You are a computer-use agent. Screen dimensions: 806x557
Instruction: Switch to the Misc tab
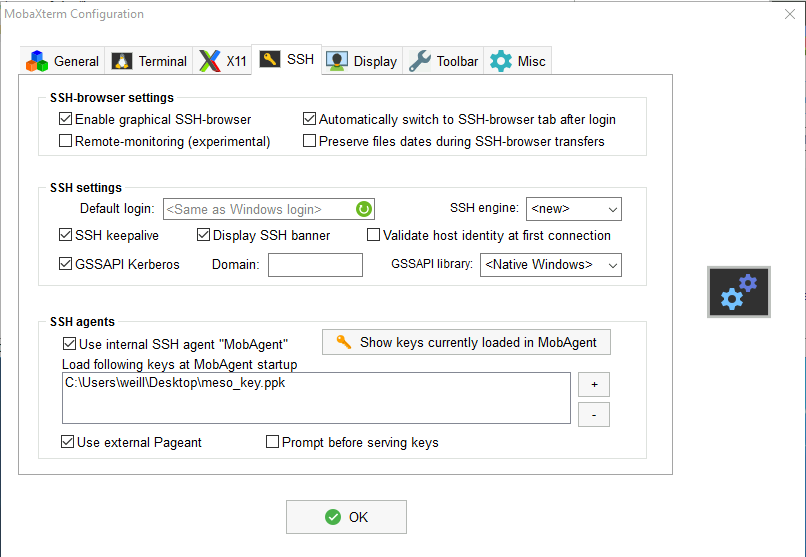click(517, 61)
